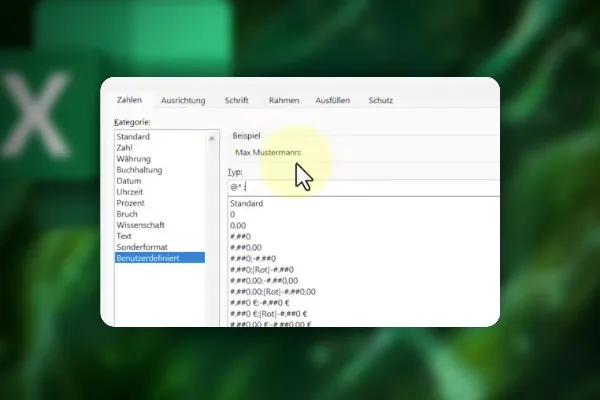The height and width of the screenshot is (400, 600).
Task: Select the Text category
Action: pos(160,236)
